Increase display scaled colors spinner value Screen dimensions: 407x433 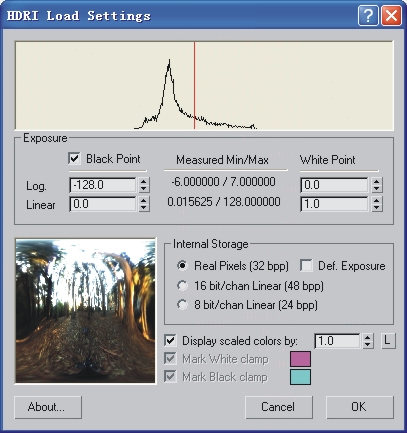pyautogui.click(x=367, y=337)
